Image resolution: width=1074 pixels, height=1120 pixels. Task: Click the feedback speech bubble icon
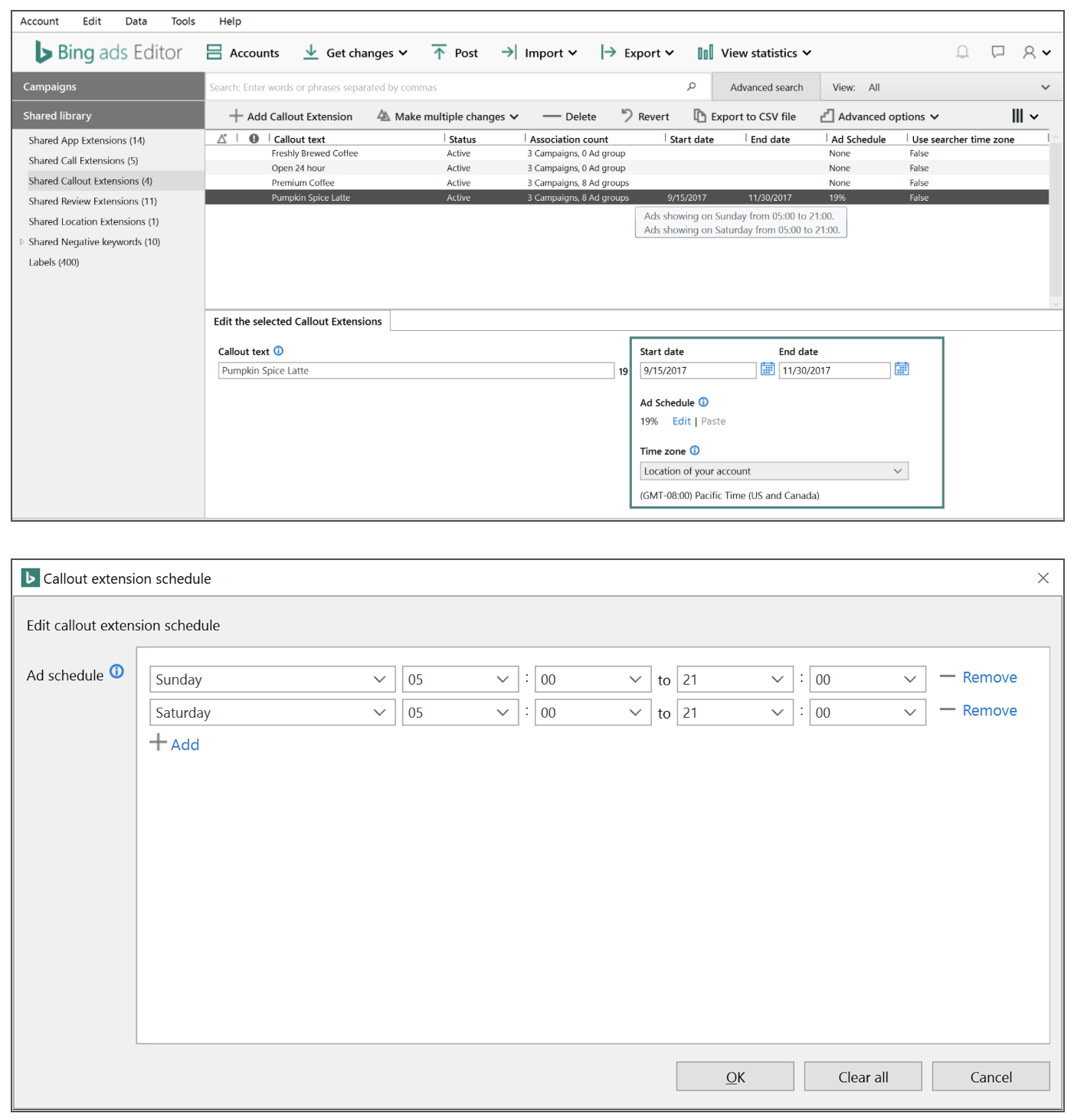click(997, 52)
